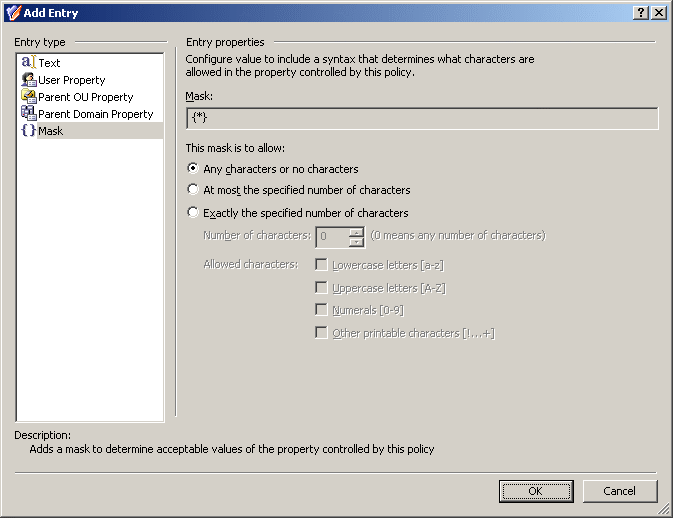Choose the Parent OU Property icon

point(28,97)
